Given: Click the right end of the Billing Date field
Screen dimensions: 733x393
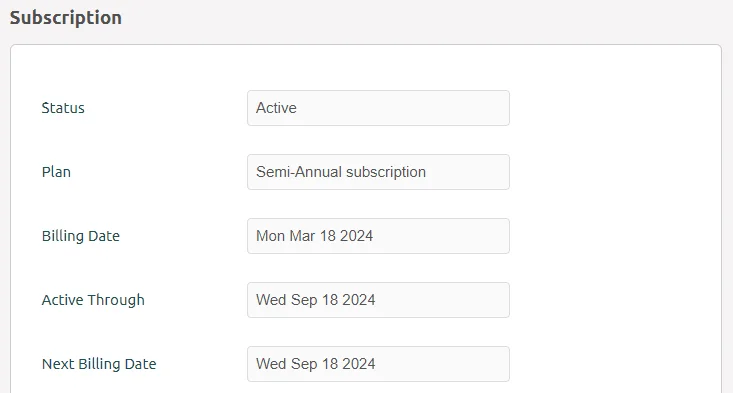Looking at the screenshot, I should coord(496,236).
